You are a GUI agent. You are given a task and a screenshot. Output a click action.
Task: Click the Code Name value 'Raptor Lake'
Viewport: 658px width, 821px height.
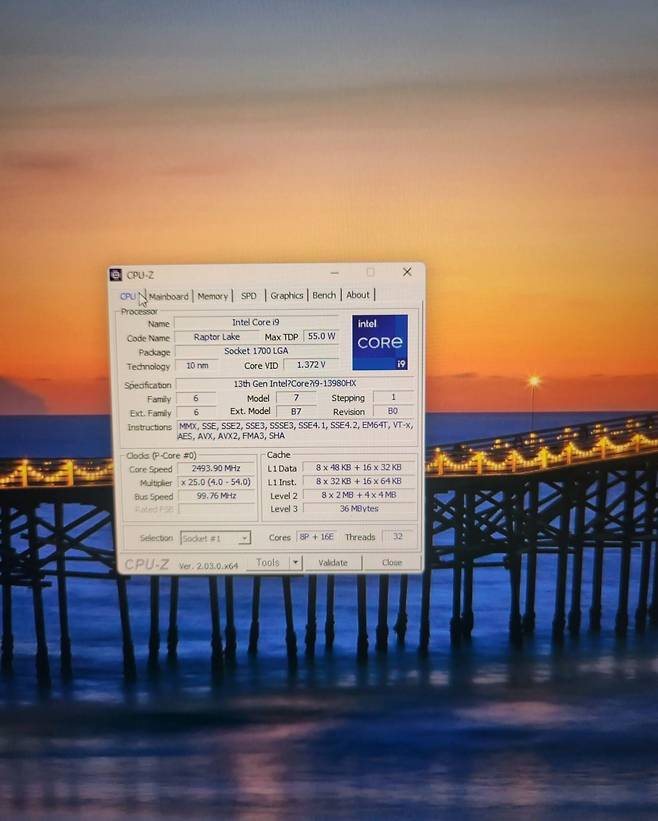click(217, 337)
